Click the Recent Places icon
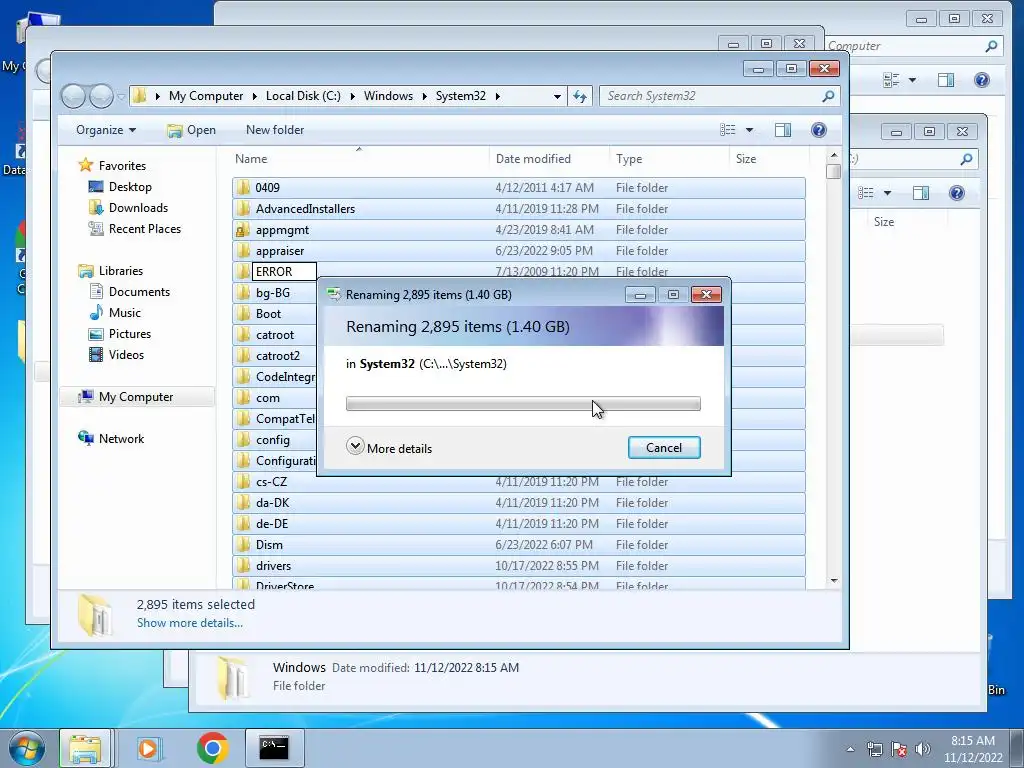Viewport: 1024px width, 768px height. tap(96, 229)
